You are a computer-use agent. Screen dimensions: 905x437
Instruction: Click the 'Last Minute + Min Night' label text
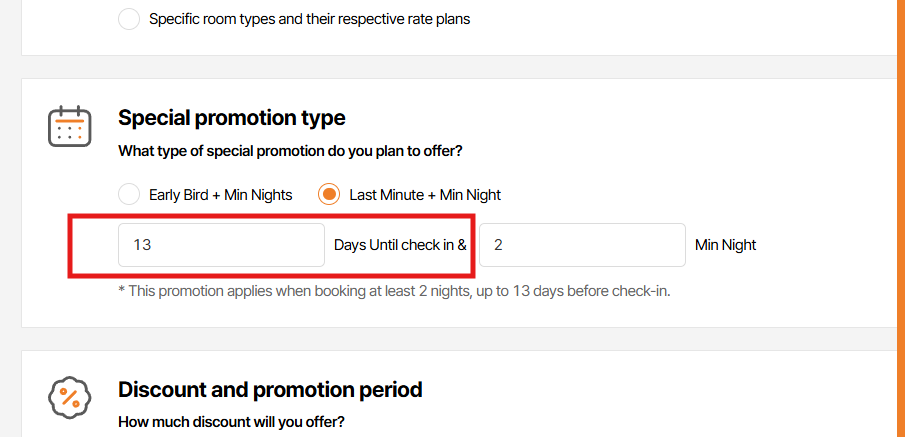425,195
